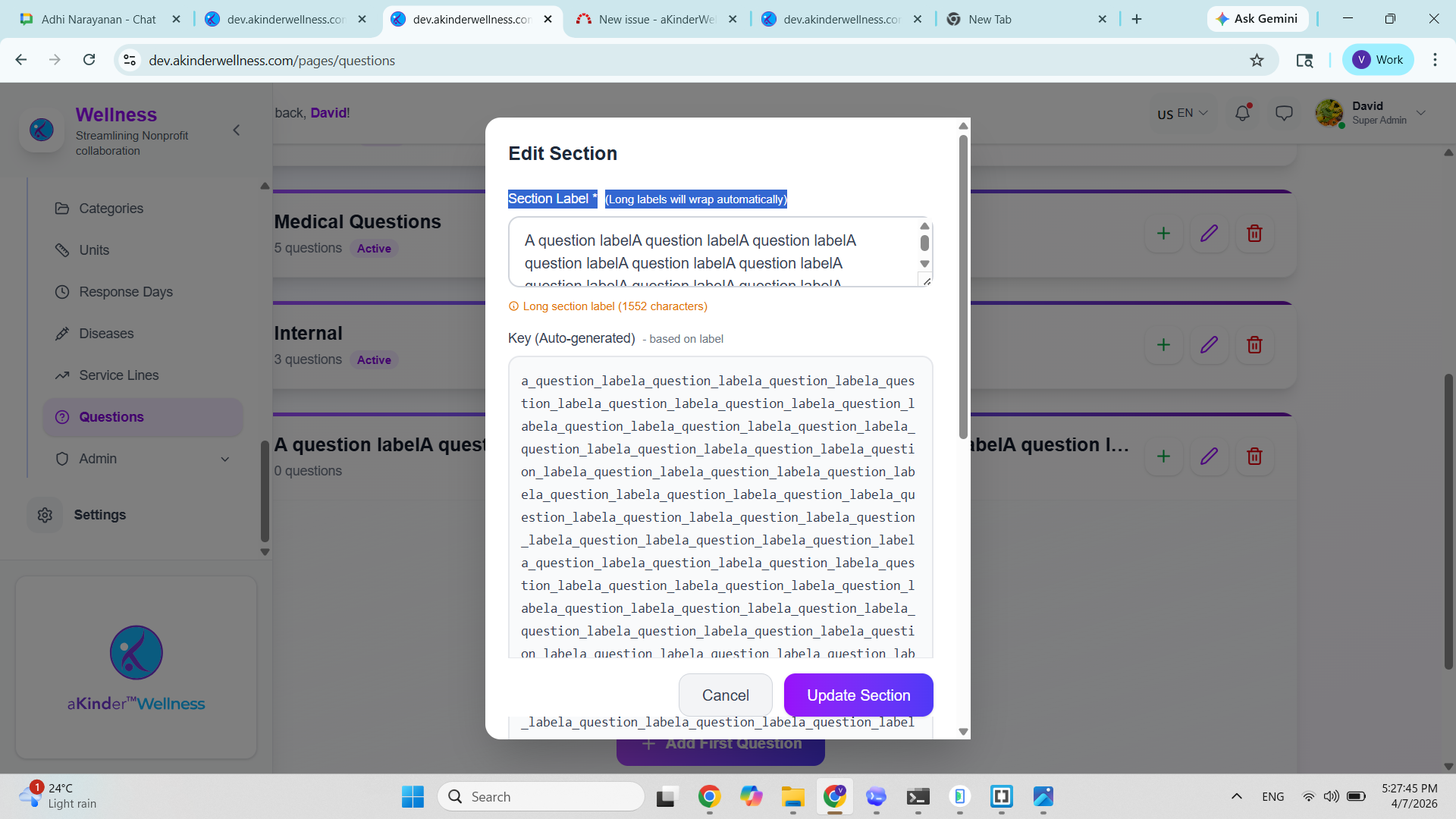Open the US EN language dropdown
Screen dimensions: 1456x819
click(1182, 114)
